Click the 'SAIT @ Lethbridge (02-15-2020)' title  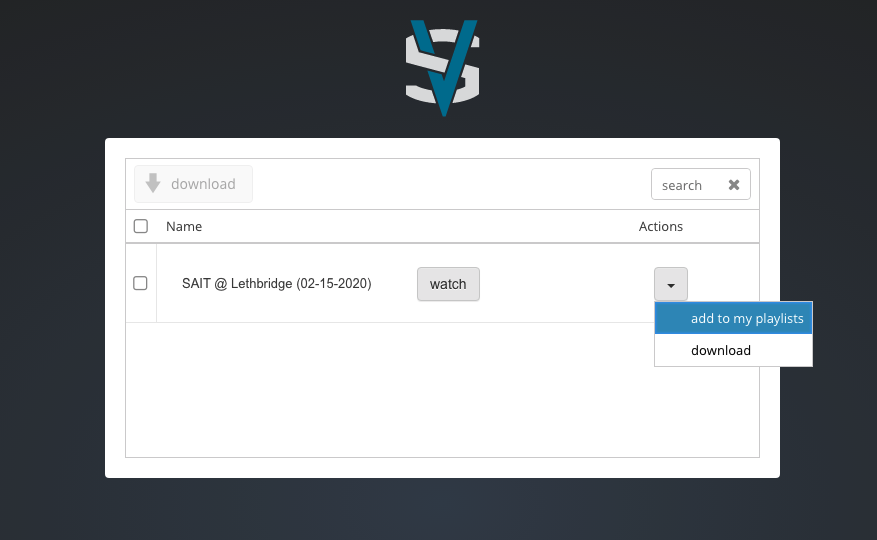(276, 284)
